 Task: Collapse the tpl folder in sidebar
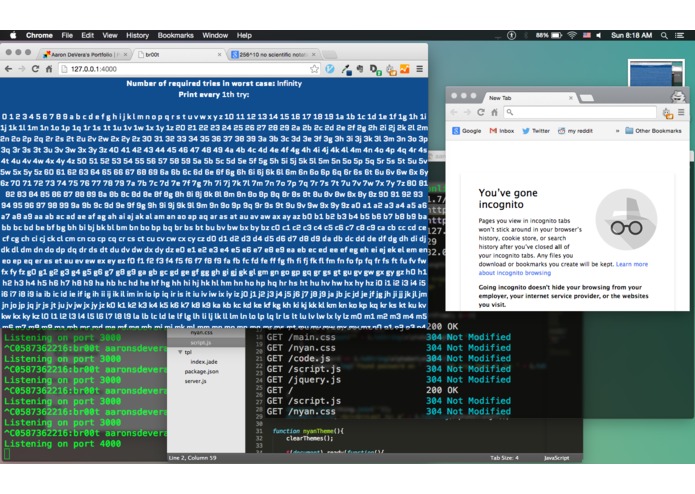(x=180, y=352)
